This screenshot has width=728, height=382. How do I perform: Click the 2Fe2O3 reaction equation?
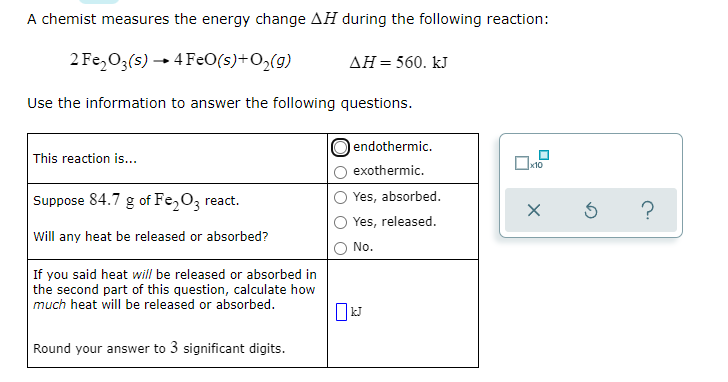[180, 61]
